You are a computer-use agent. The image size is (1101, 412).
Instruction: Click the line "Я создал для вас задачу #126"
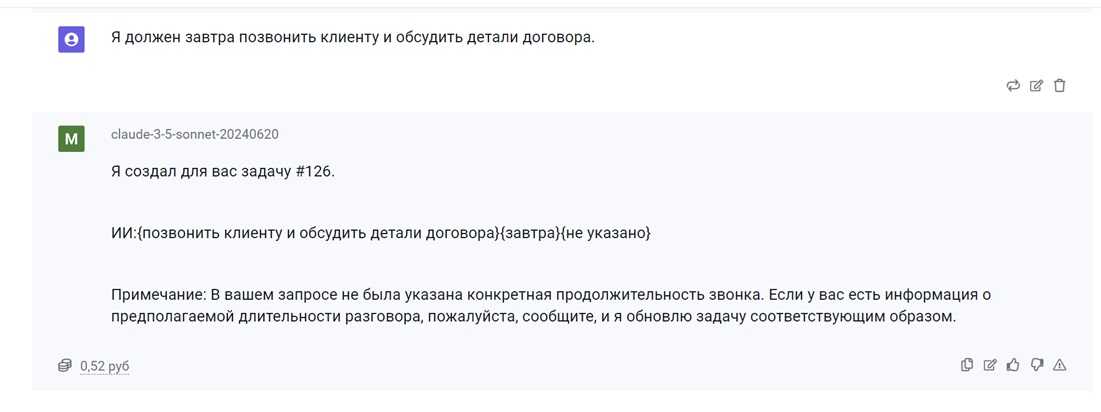coord(223,172)
